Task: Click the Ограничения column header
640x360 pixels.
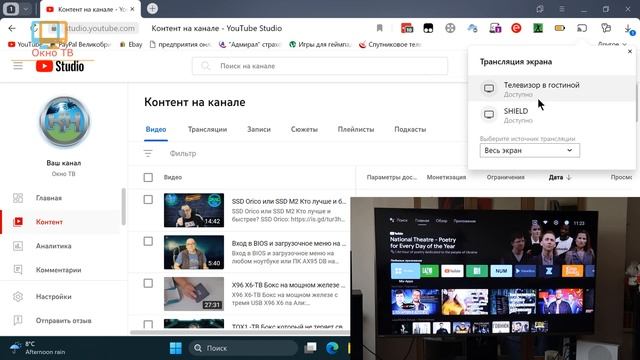Action: pos(505,177)
